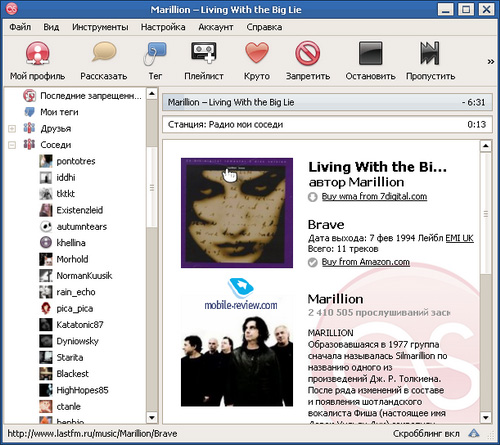Select Последние запрещенные item
The height and width of the screenshot is (445, 500).
click(91, 96)
